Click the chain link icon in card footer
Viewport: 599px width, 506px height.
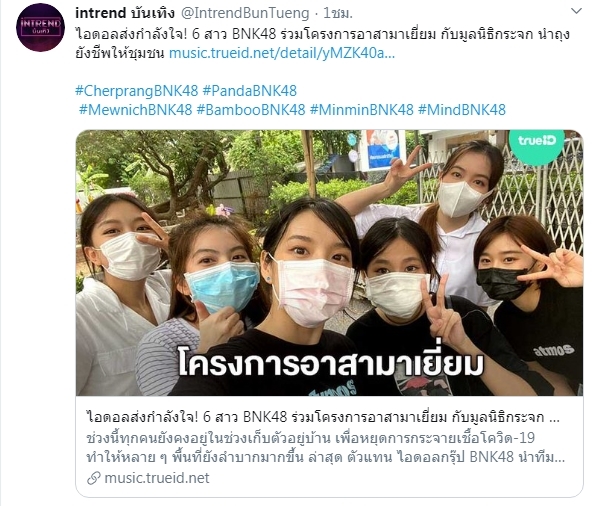click(93, 478)
